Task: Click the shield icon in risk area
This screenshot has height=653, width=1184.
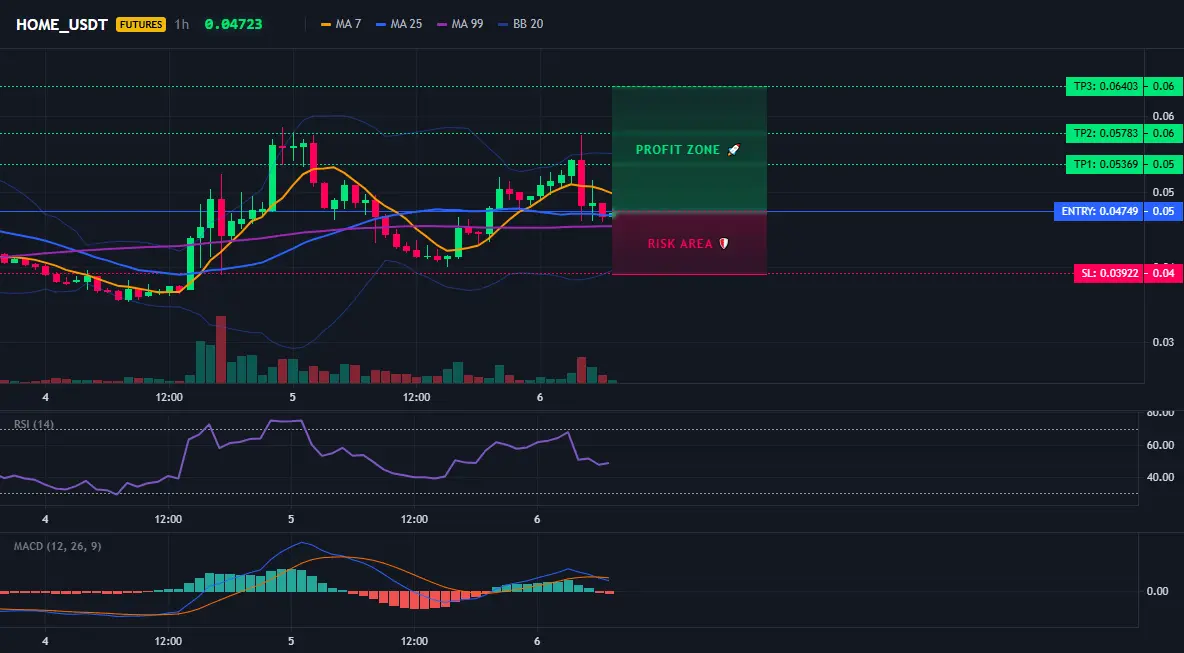Action: [x=723, y=244]
